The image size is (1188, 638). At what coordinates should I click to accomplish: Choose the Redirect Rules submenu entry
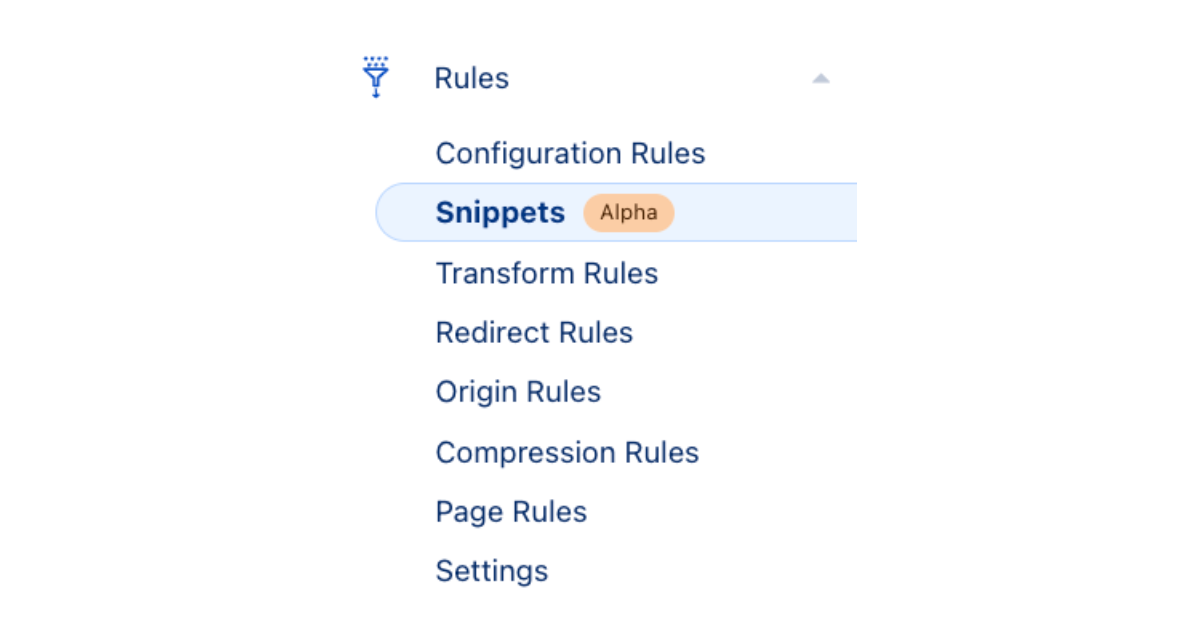pos(534,332)
